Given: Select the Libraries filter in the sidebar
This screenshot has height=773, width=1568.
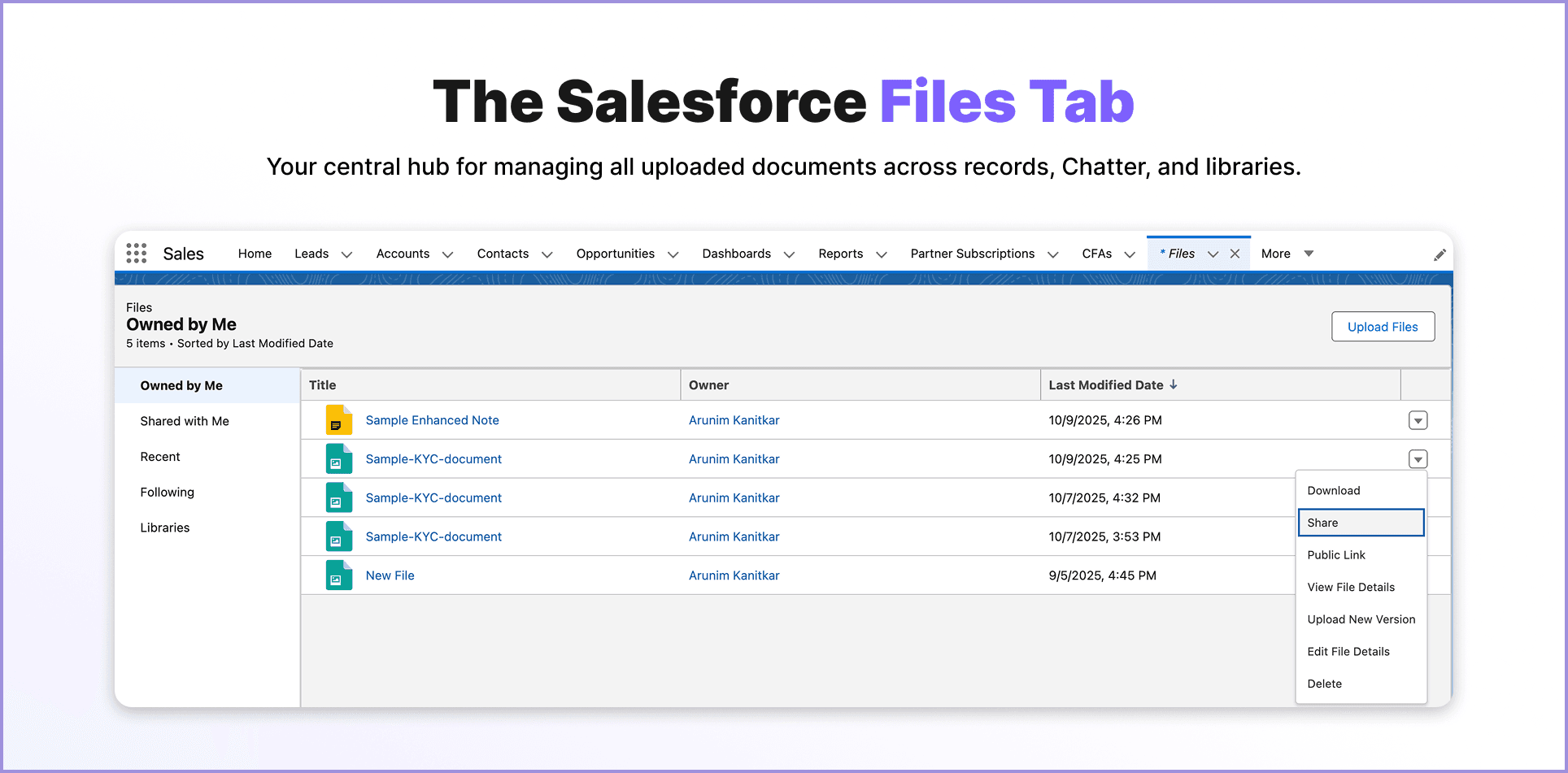Looking at the screenshot, I should point(164,528).
